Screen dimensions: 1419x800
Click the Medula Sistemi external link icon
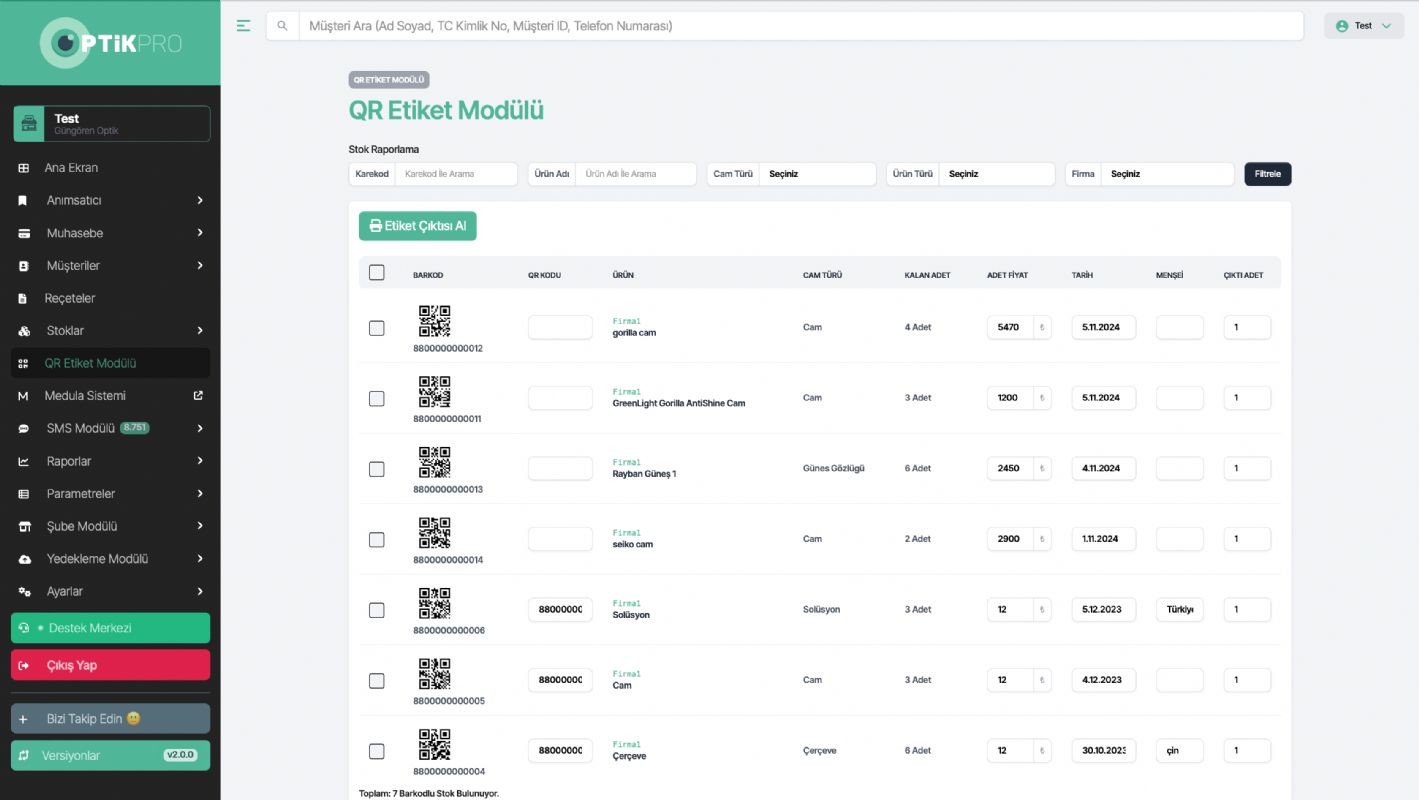click(198, 396)
